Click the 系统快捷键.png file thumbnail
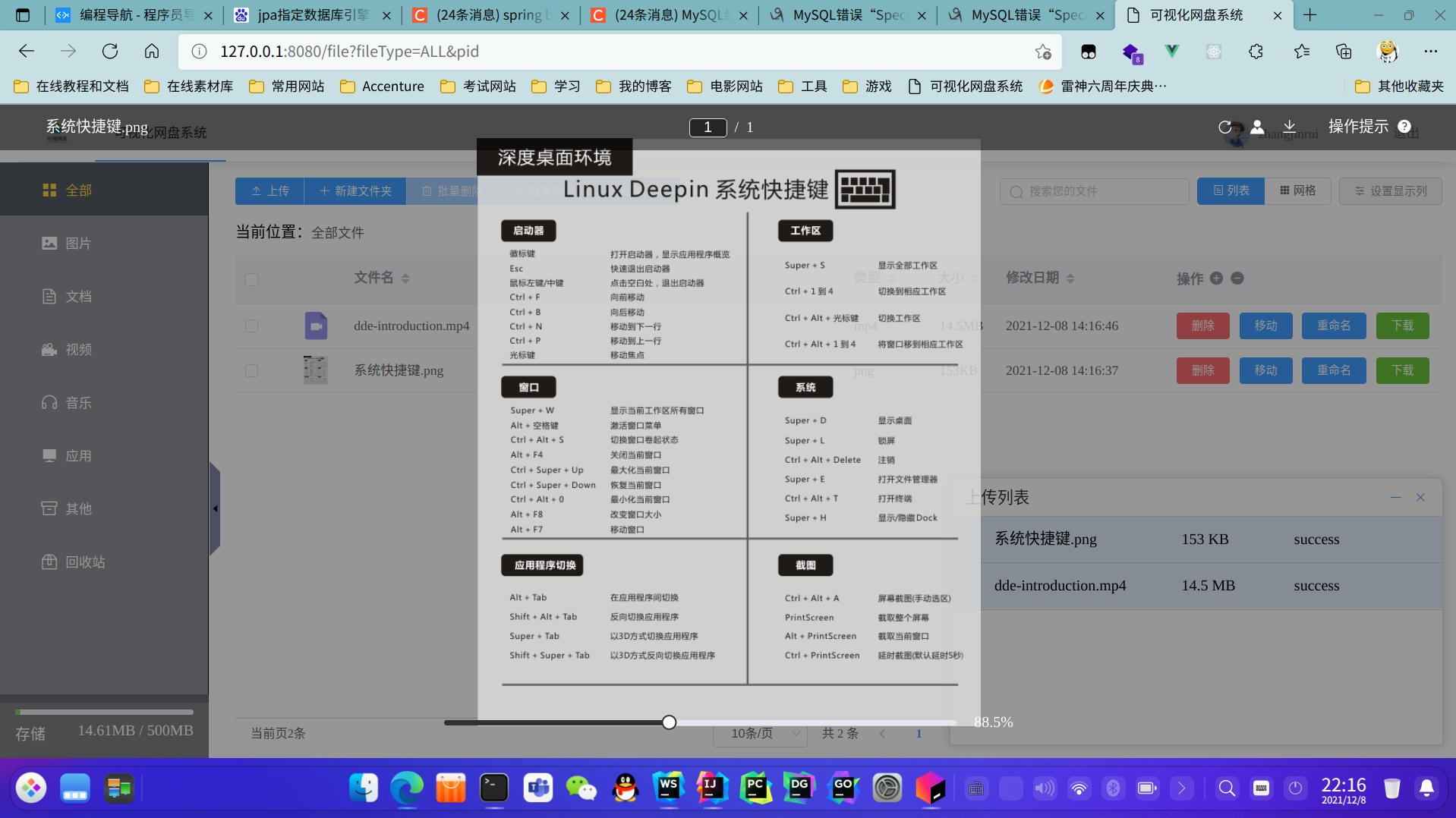Image resolution: width=1456 pixels, height=818 pixels. point(316,370)
